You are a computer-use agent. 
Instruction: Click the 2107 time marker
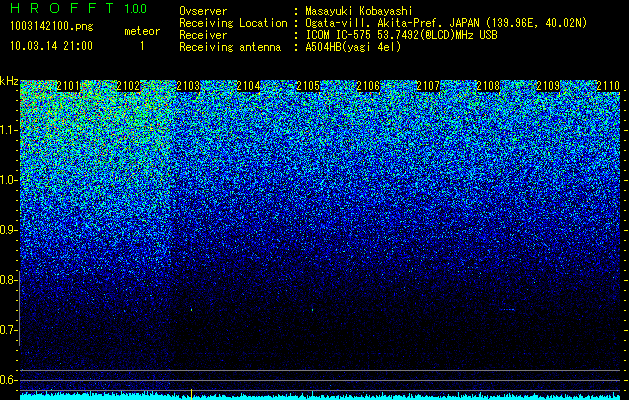(428, 86)
